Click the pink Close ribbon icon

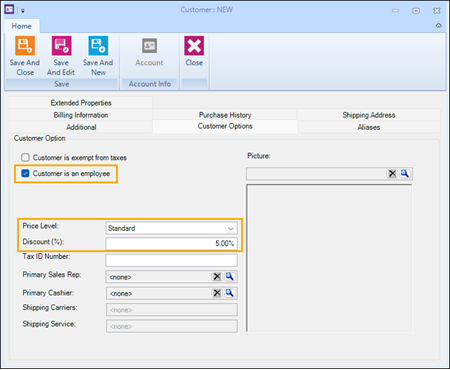coord(194,46)
